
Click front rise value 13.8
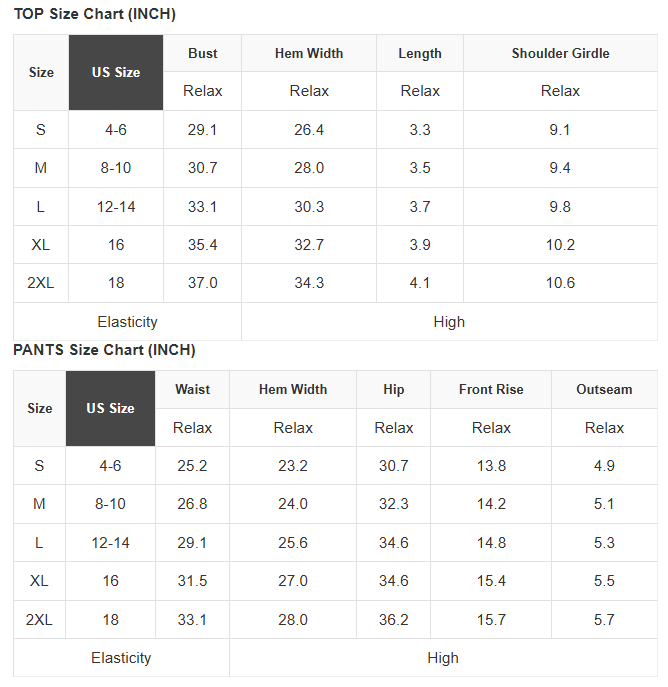[x=491, y=465]
